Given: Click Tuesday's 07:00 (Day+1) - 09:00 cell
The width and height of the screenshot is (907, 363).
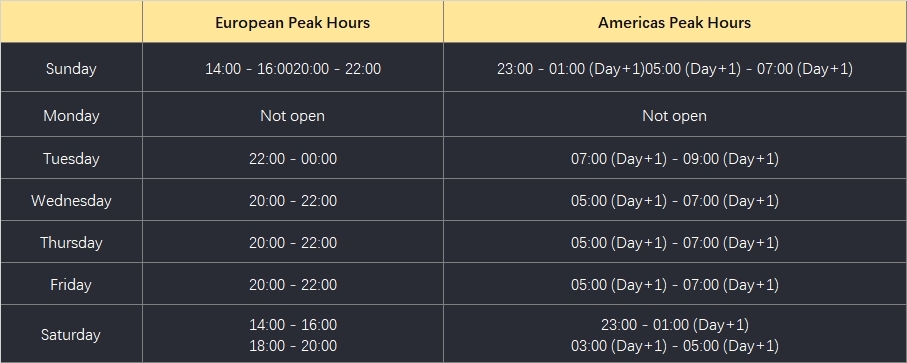Looking at the screenshot, I should (x=674, y=158).
